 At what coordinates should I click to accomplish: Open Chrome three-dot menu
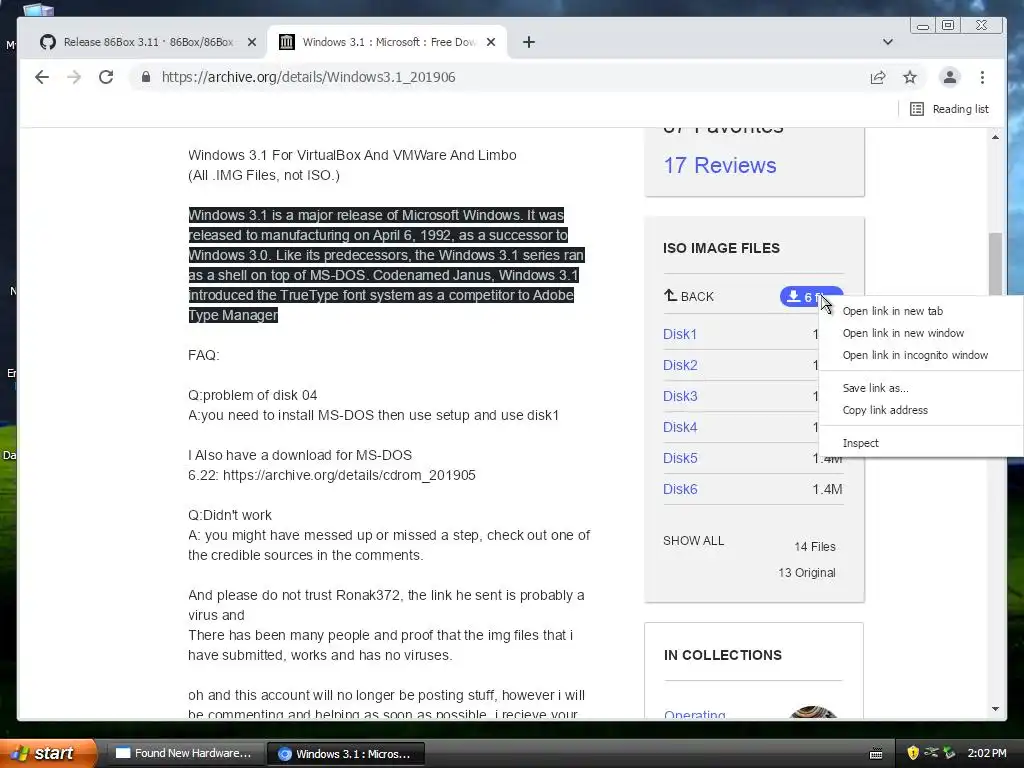pyautogui.click(x=982, y=77)
